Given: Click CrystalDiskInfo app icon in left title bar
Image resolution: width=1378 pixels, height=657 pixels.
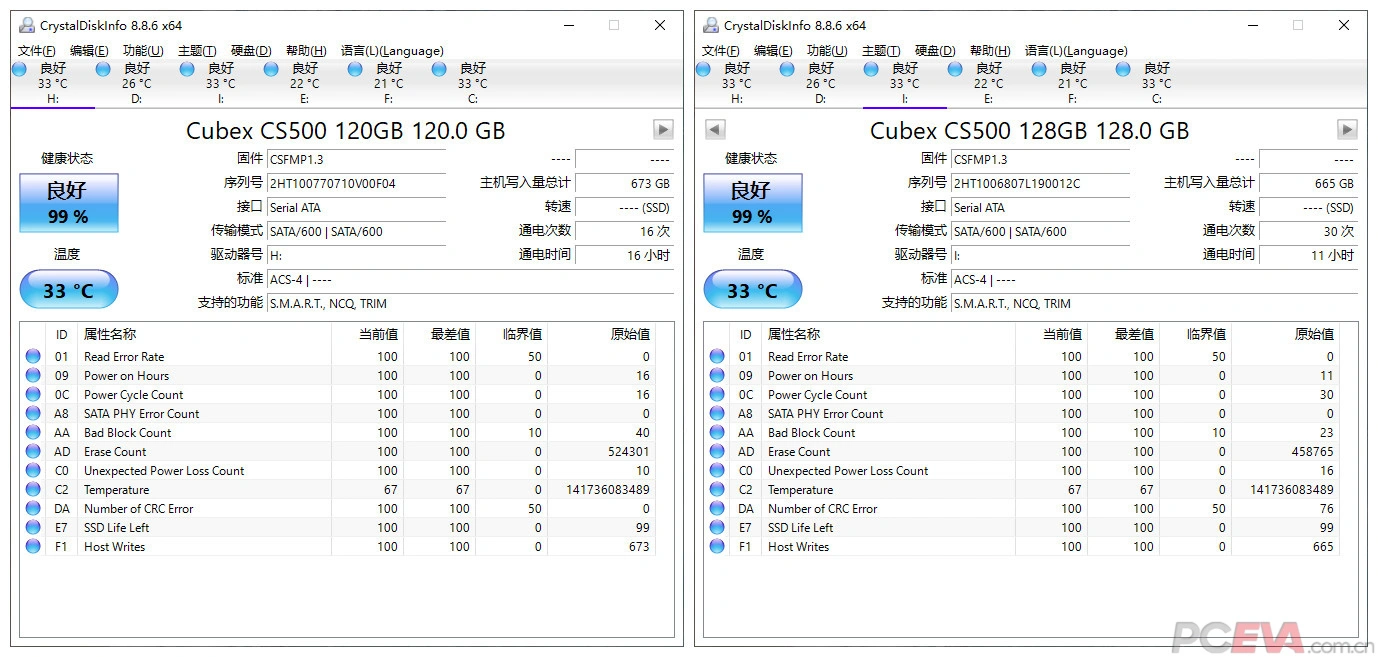Looking at the screenshot, I should click(x=27, y=25).
